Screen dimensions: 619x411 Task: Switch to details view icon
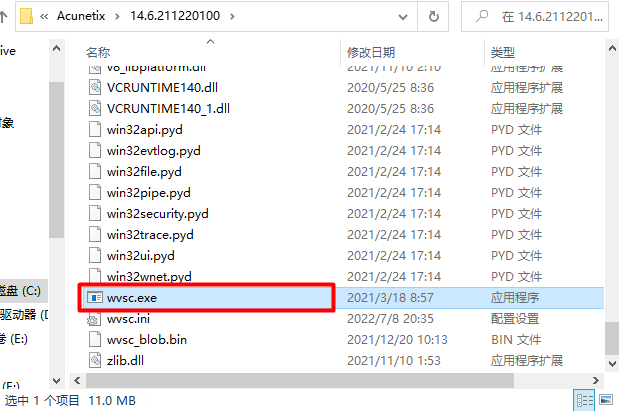point(585,400)
